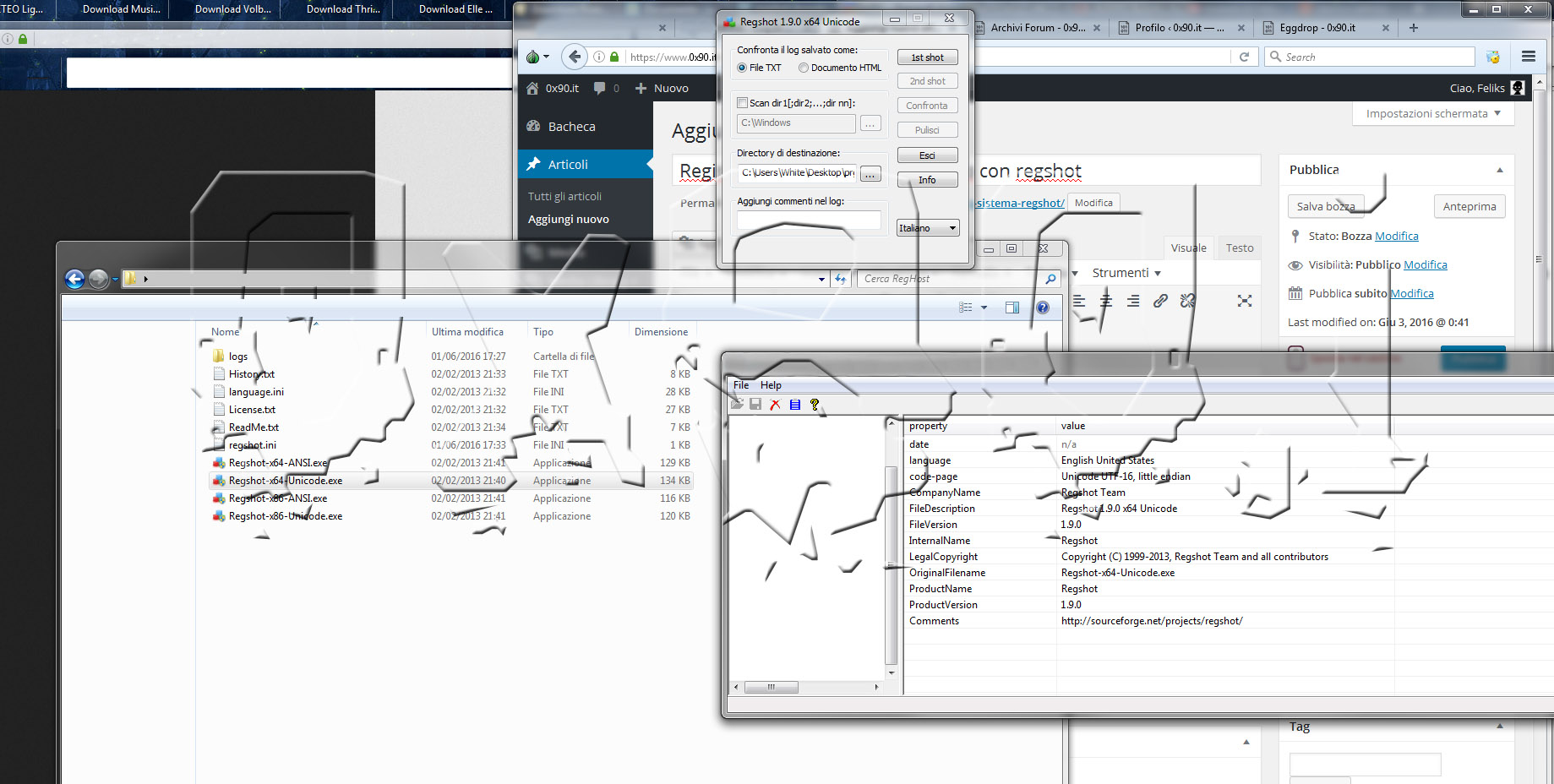Open the Strumenti dropdown menu
The image size is (1554, 784).
[x=1127, y=273]
